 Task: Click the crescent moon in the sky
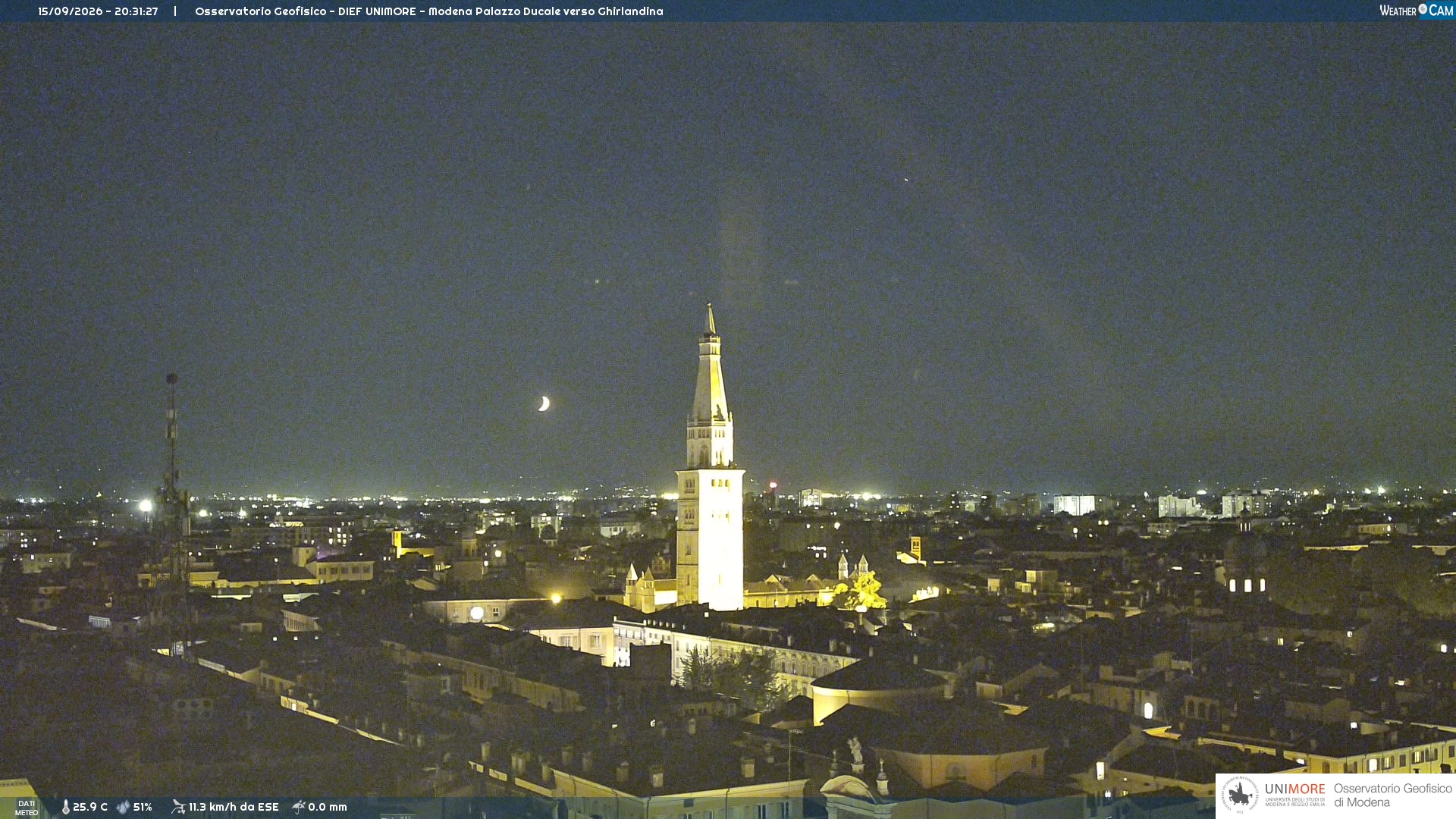(544, 403)
